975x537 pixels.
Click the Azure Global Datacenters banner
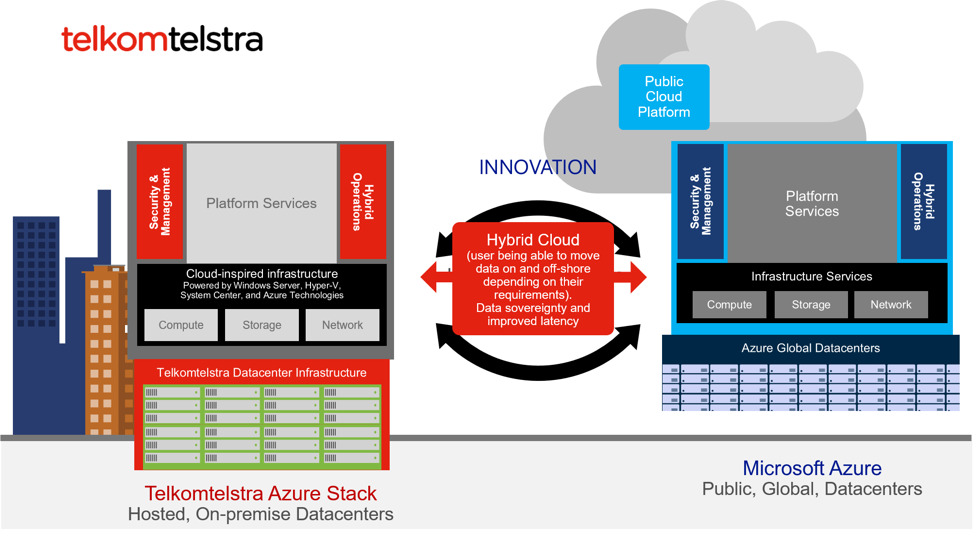[x=811, y=349]
